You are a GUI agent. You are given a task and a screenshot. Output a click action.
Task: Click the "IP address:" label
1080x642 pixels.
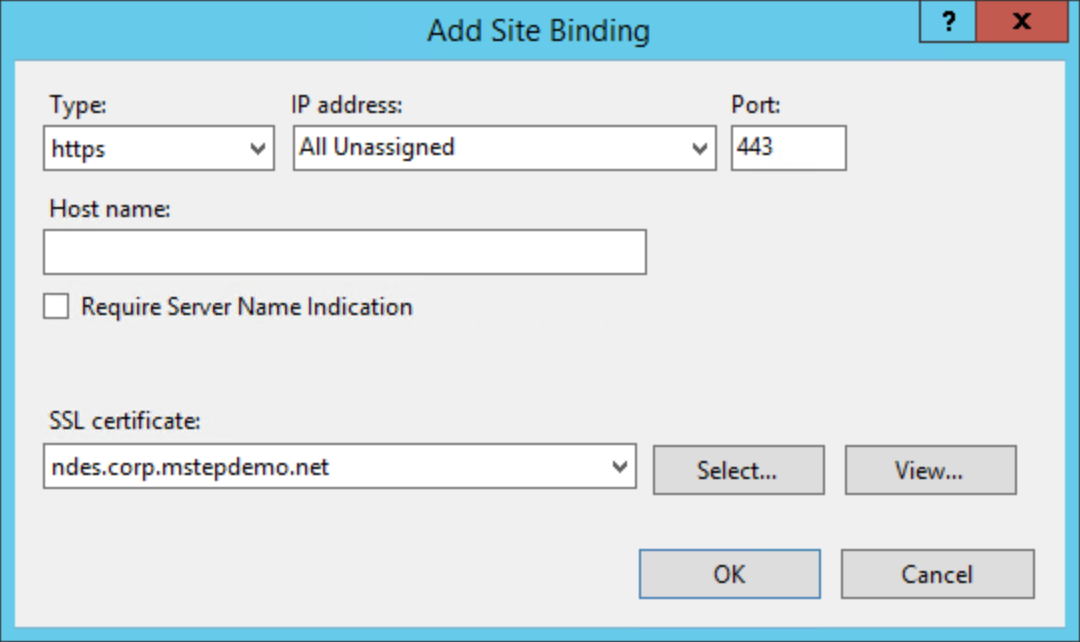345,104
